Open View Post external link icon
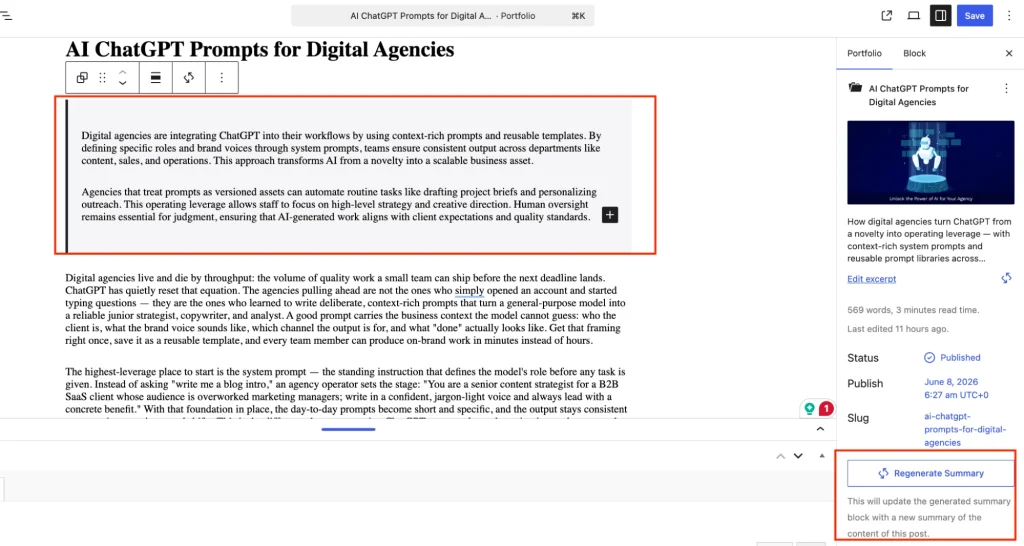Screen dimensions: 1024x546 coord(886,16)
